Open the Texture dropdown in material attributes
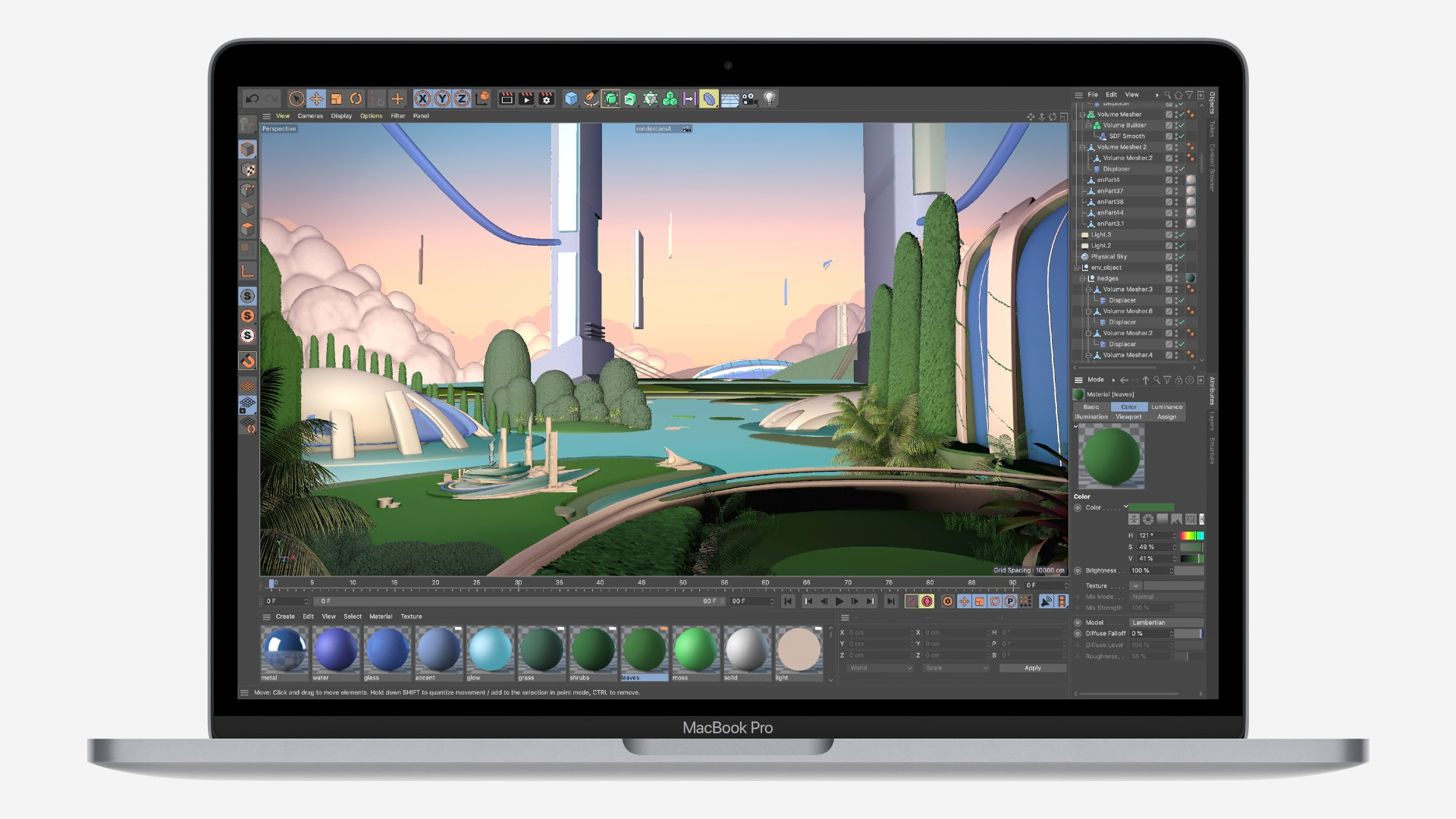 click(x=1135, y=585)
